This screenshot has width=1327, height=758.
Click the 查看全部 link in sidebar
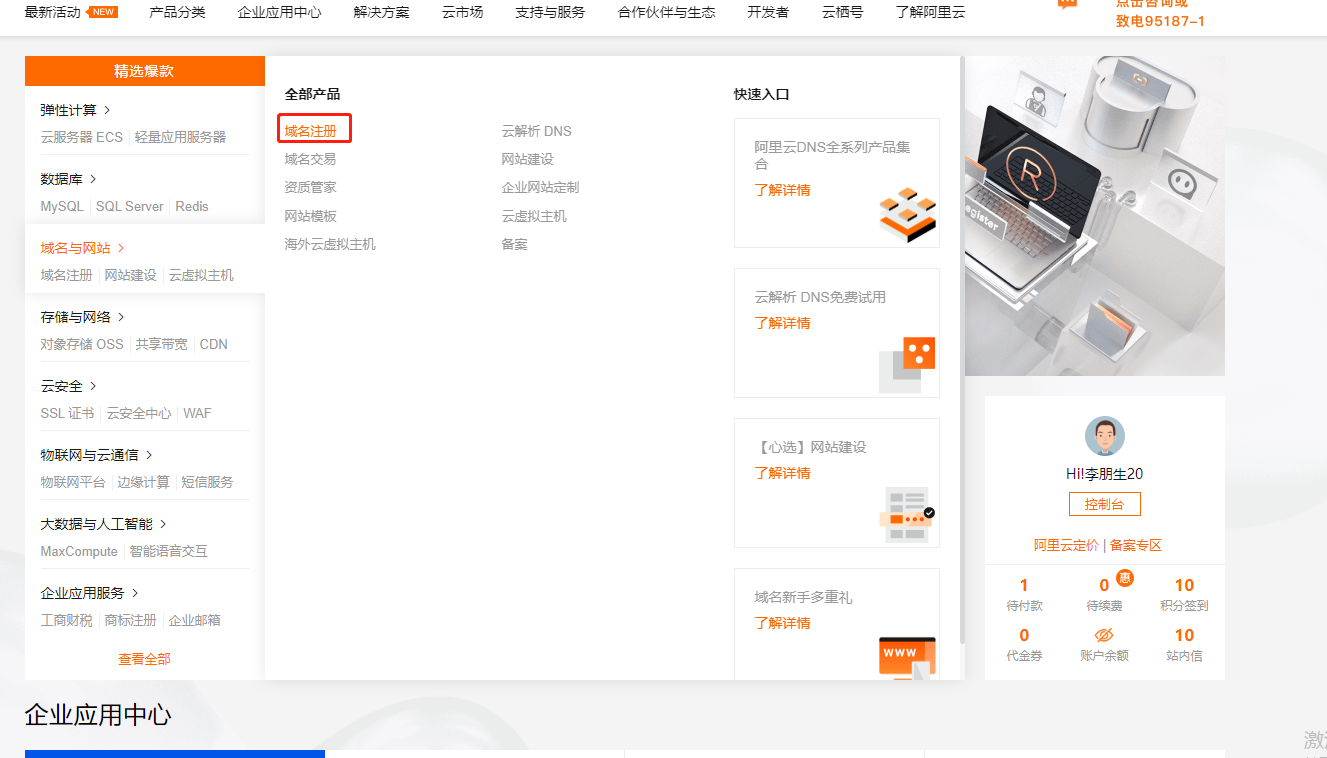[x=143, y=659]
